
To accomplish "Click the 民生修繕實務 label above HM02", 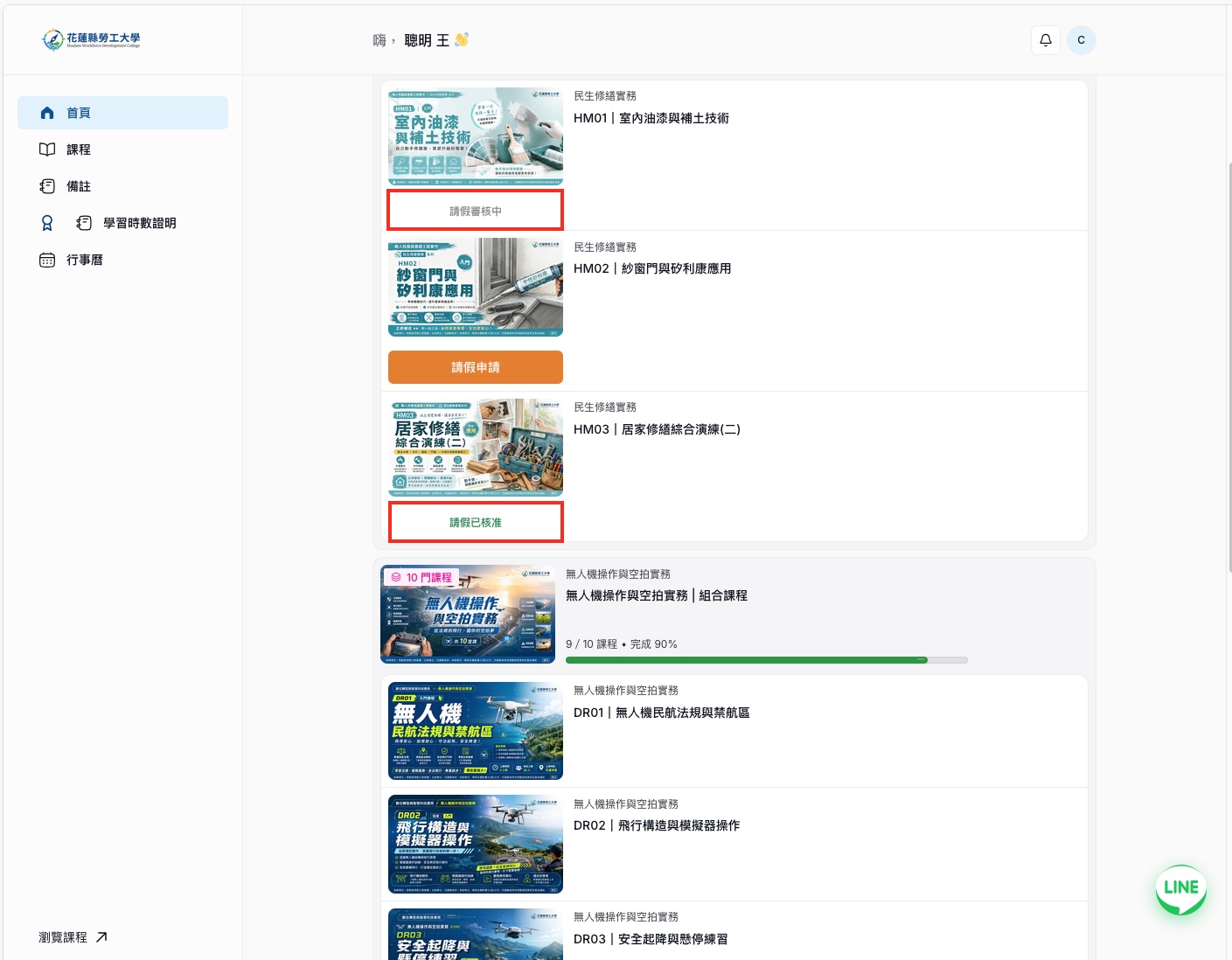I will (605, 247).
